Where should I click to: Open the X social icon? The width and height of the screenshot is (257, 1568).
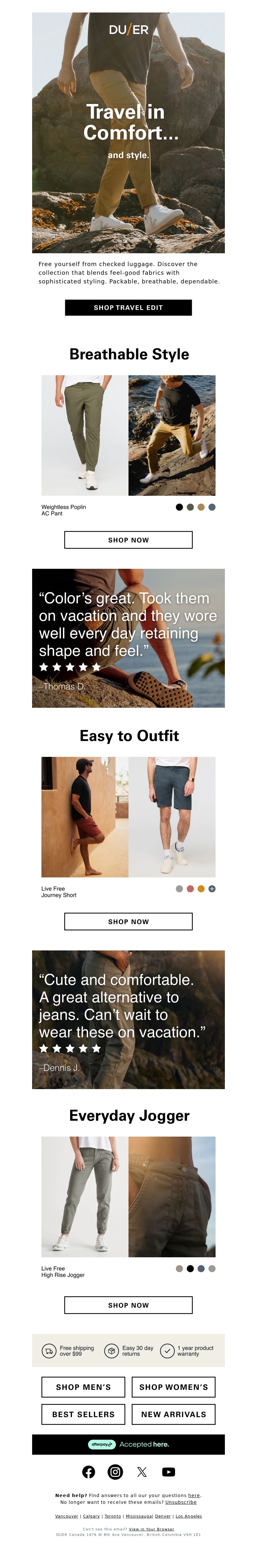[x=142, y=1472]
